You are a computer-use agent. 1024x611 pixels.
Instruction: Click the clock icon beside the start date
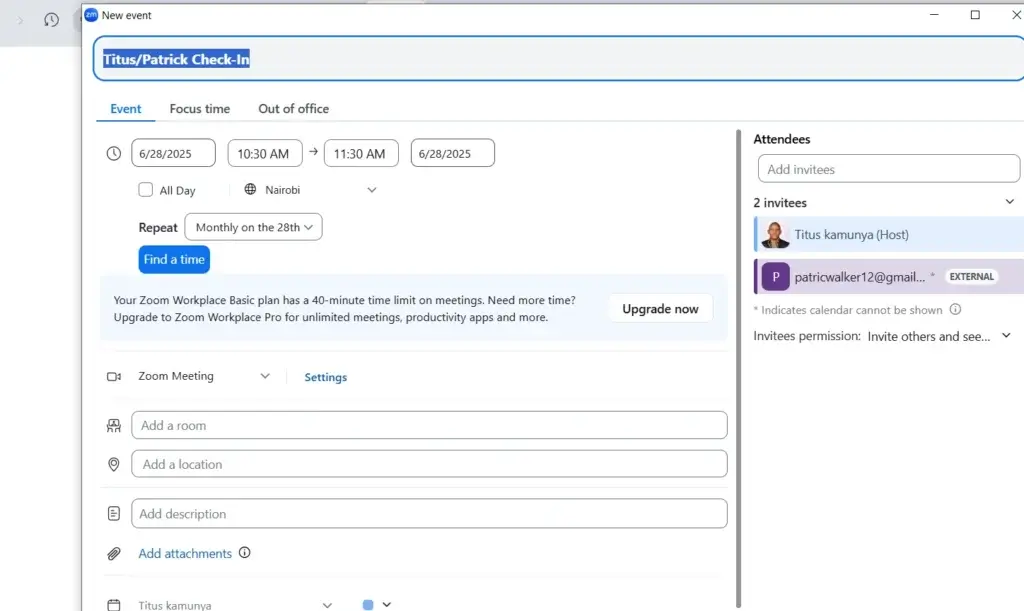114,153
